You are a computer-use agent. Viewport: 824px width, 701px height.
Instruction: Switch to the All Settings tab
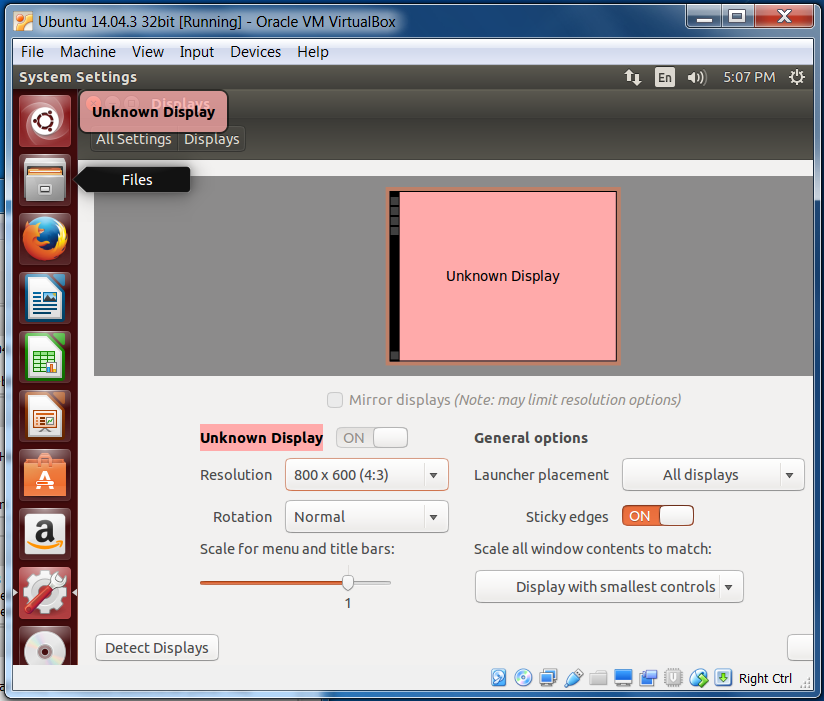(x=133, y=139)
